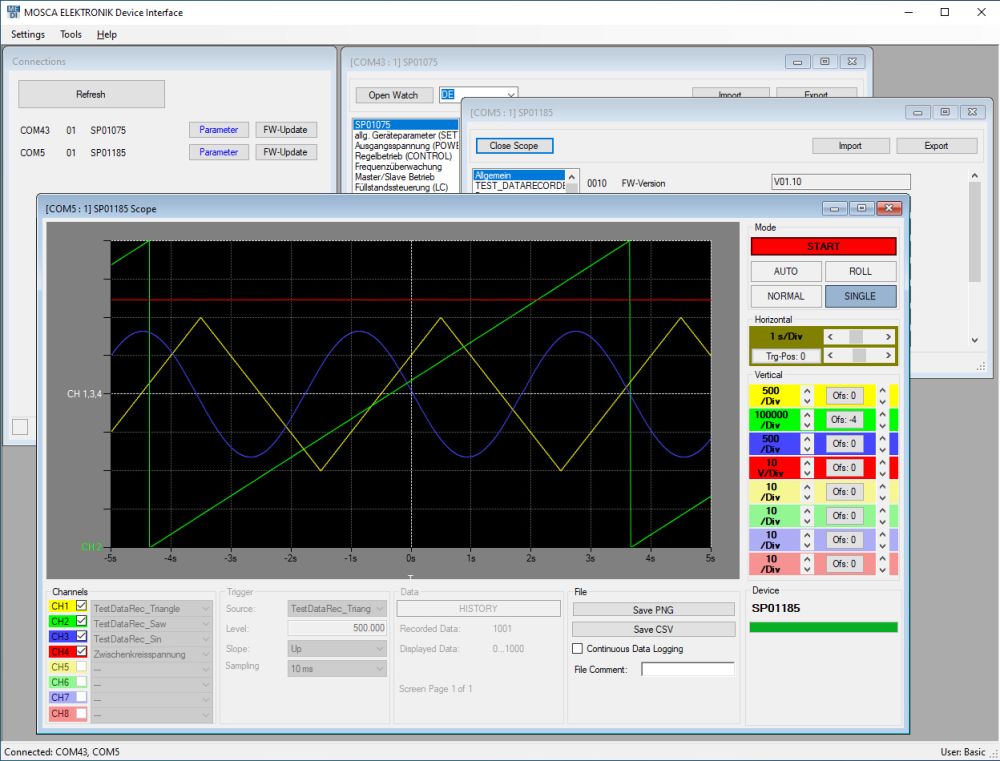Click Import in the SP01185 window
Screen dimensions: 1000x761
(x=850, y=145)
